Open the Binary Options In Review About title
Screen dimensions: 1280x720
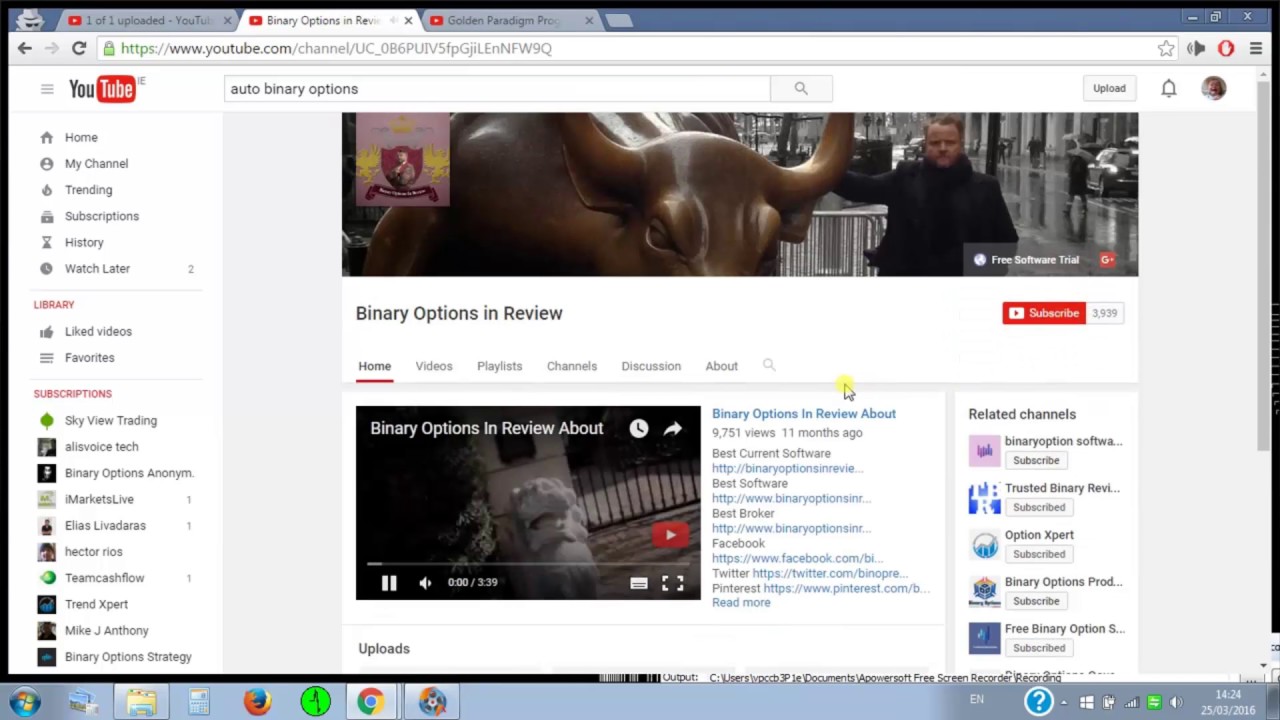click(804, 413)
